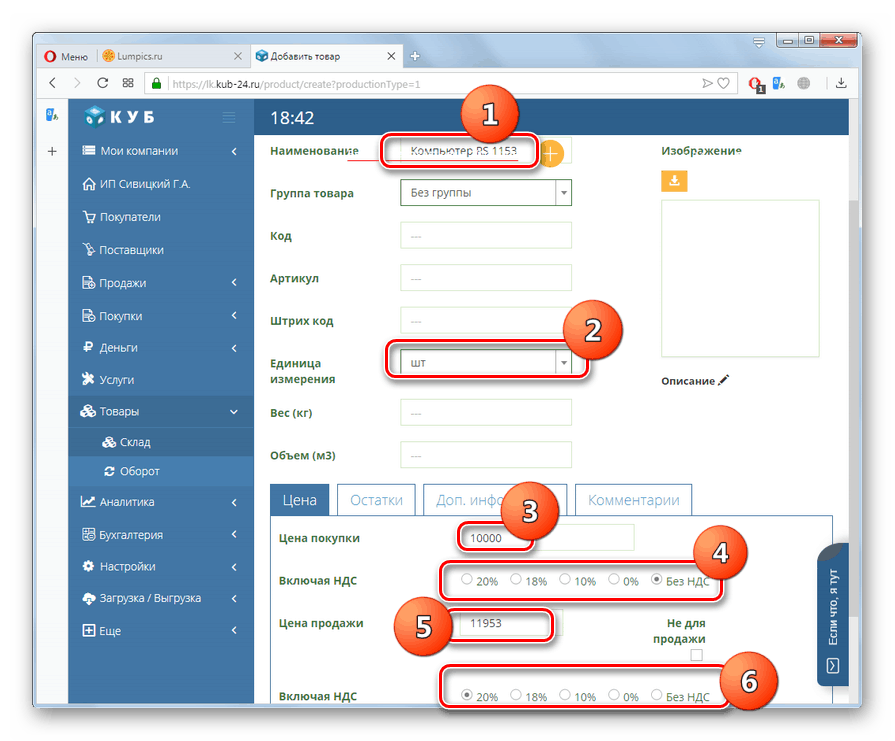Switch to the Комментарии tab
The image size is (895, 741).
click(x=634, y=500)
